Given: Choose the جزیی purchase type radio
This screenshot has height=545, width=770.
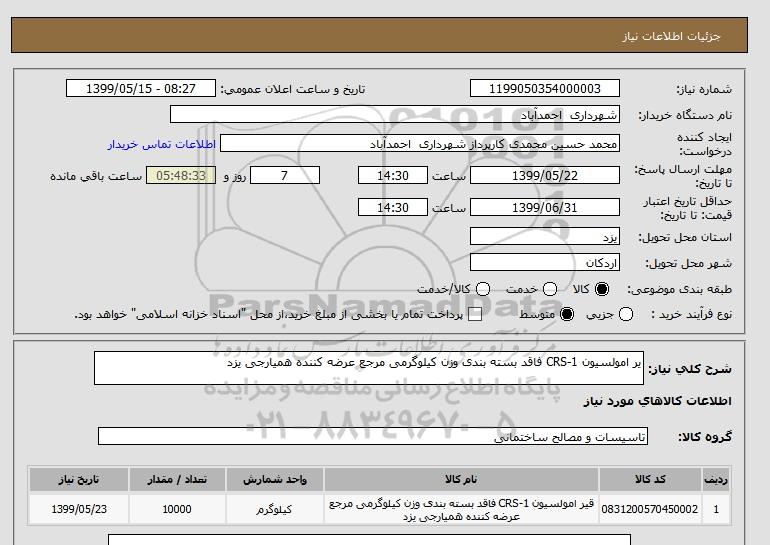Looking at the screenshot, I should click(626, 314).
